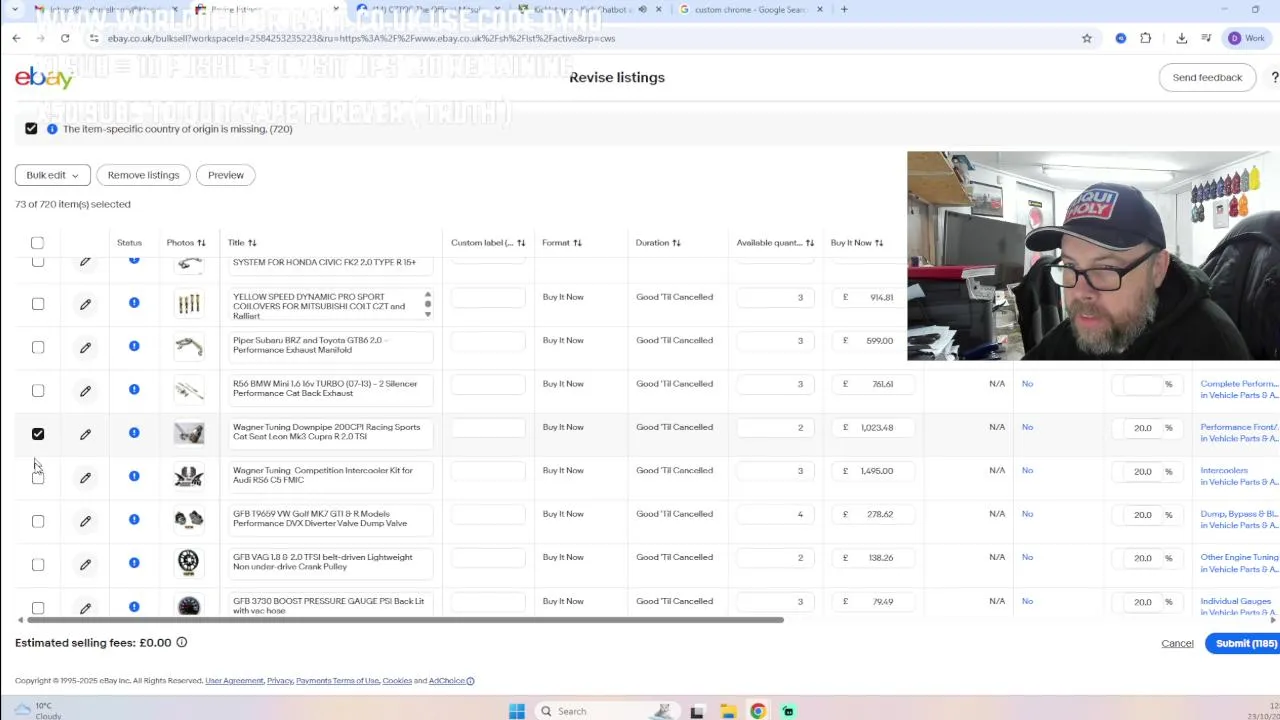
Task: Open browser downloads icon
Action: [x=1181, y=38]
